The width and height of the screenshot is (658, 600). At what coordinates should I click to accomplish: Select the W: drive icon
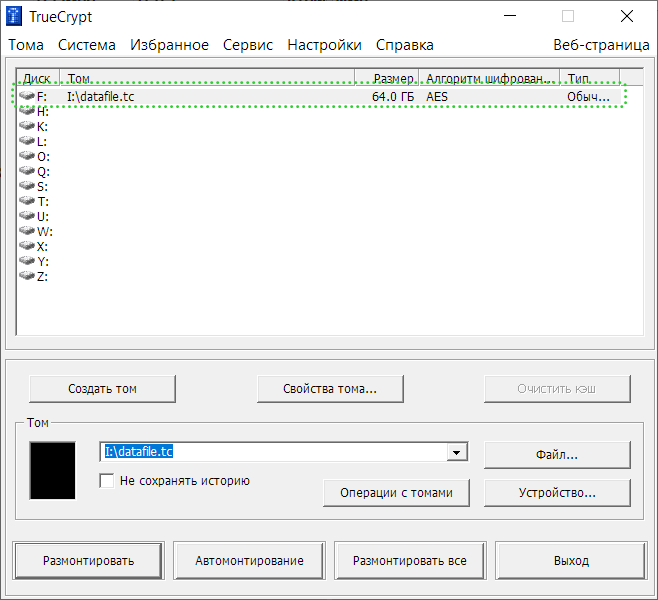27,231
